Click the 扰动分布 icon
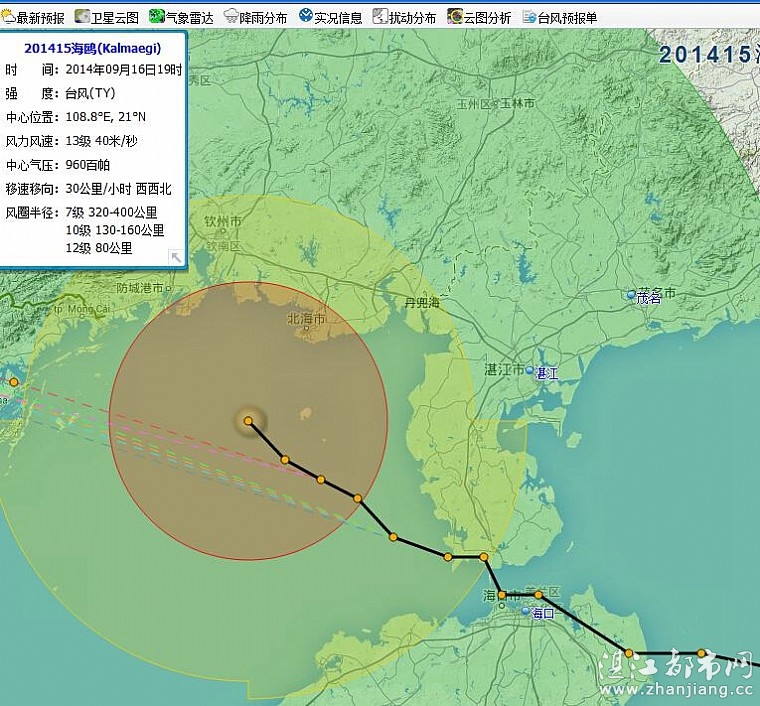The width and height of the screenshot is (760, 706). coord(380,17)
